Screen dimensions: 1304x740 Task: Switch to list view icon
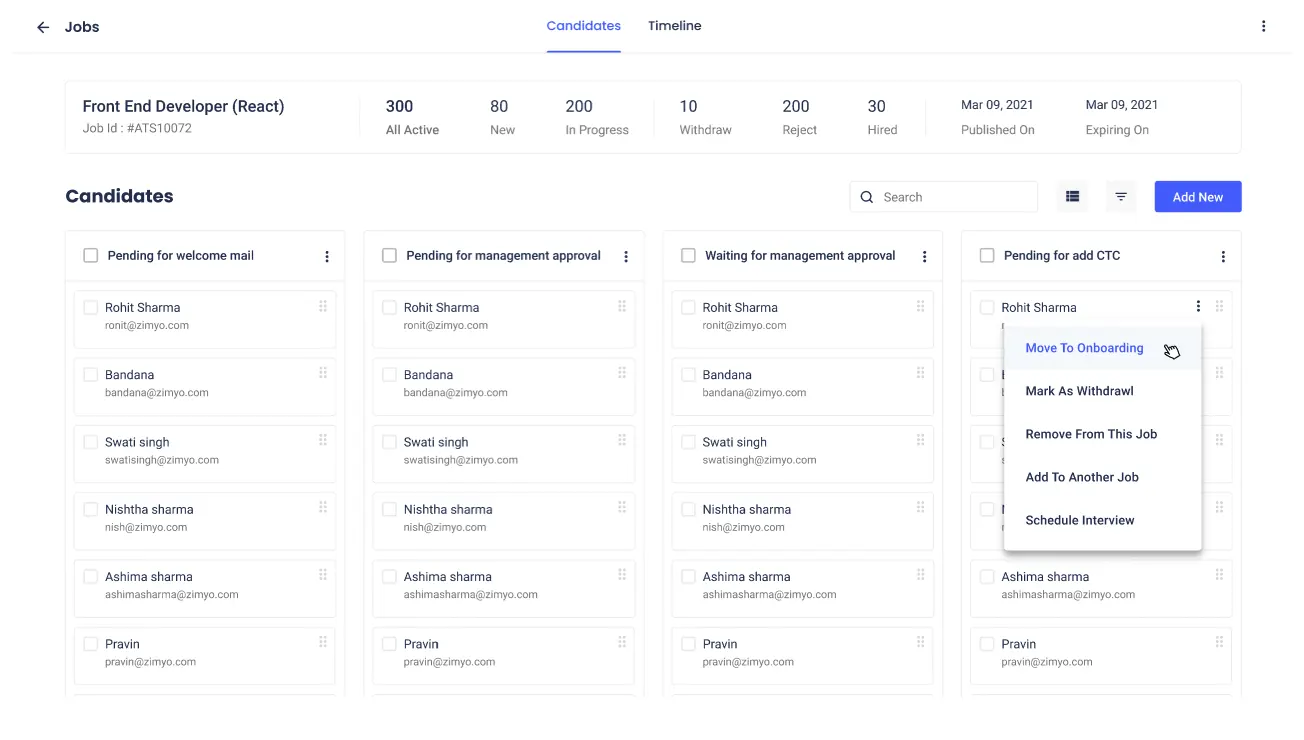point(1073,197)
